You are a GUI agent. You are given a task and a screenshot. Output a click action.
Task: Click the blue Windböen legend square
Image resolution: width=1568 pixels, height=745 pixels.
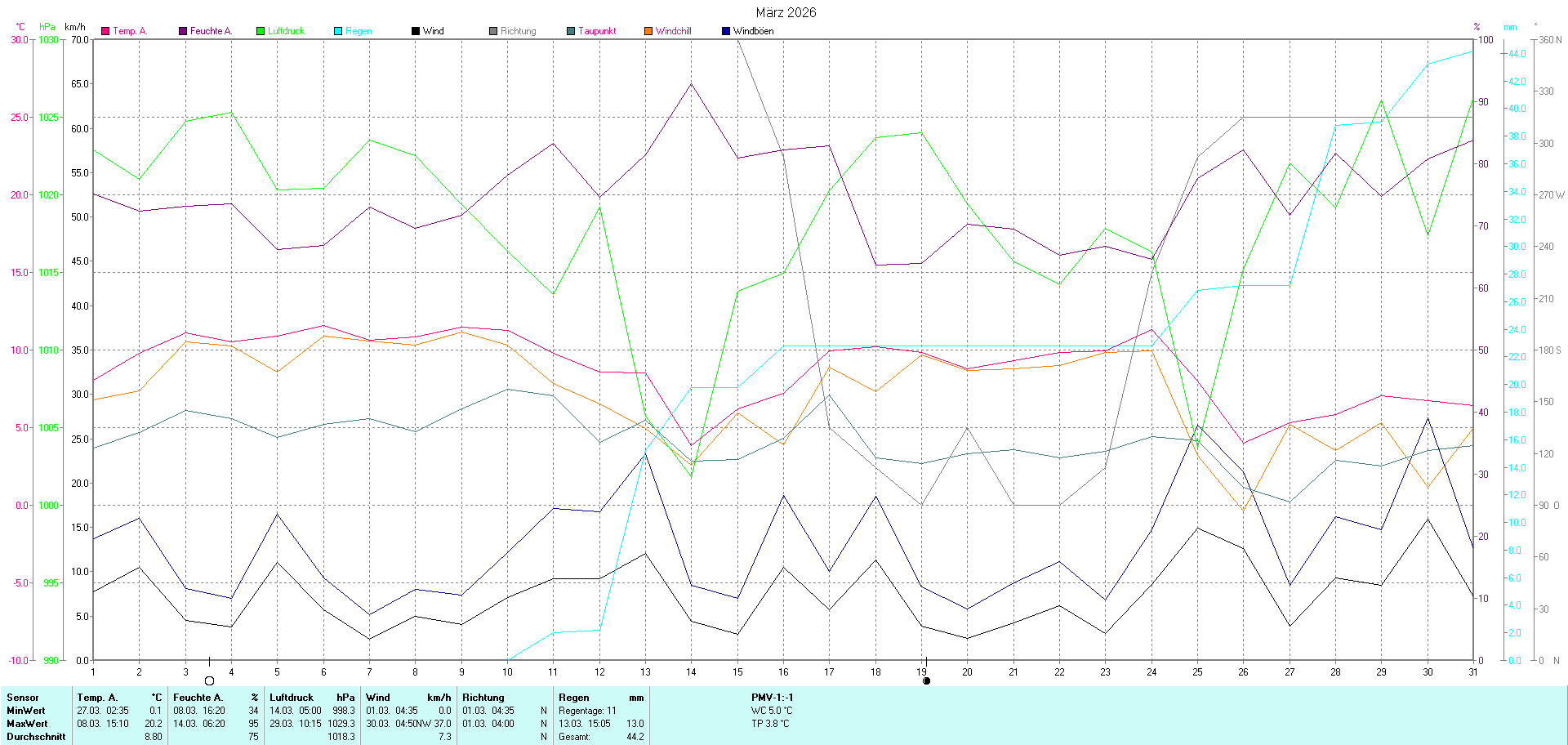pyautogui.click(x=726, y=31)
